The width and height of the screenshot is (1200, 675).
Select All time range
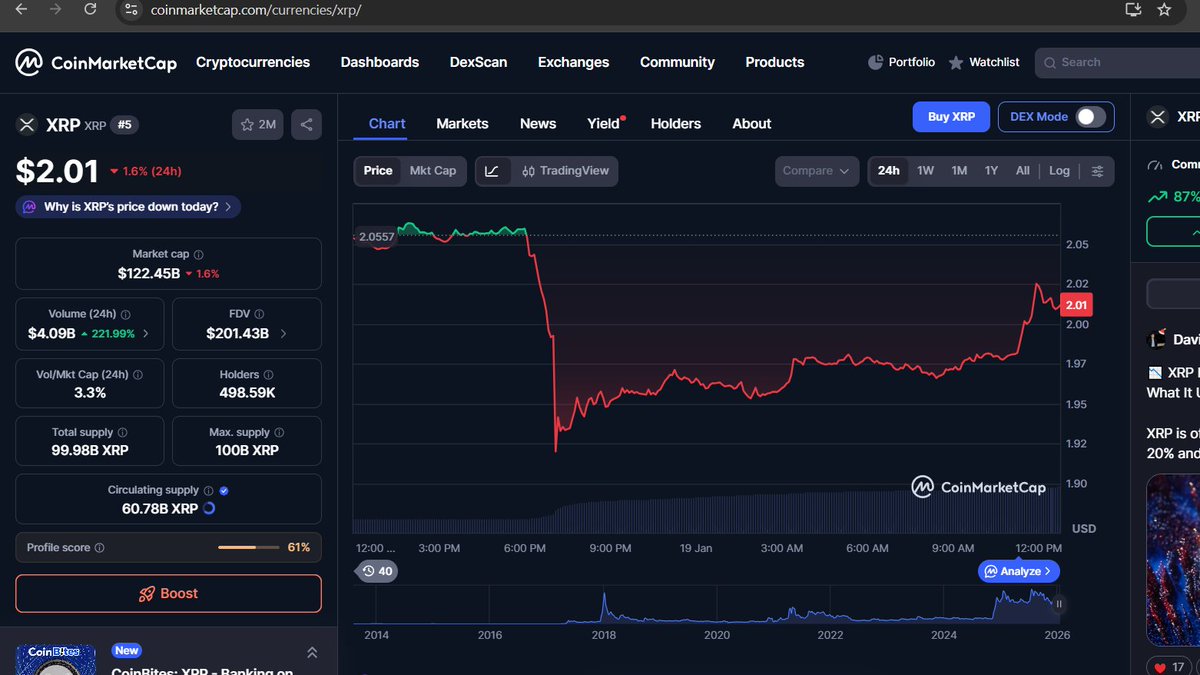1022,171
